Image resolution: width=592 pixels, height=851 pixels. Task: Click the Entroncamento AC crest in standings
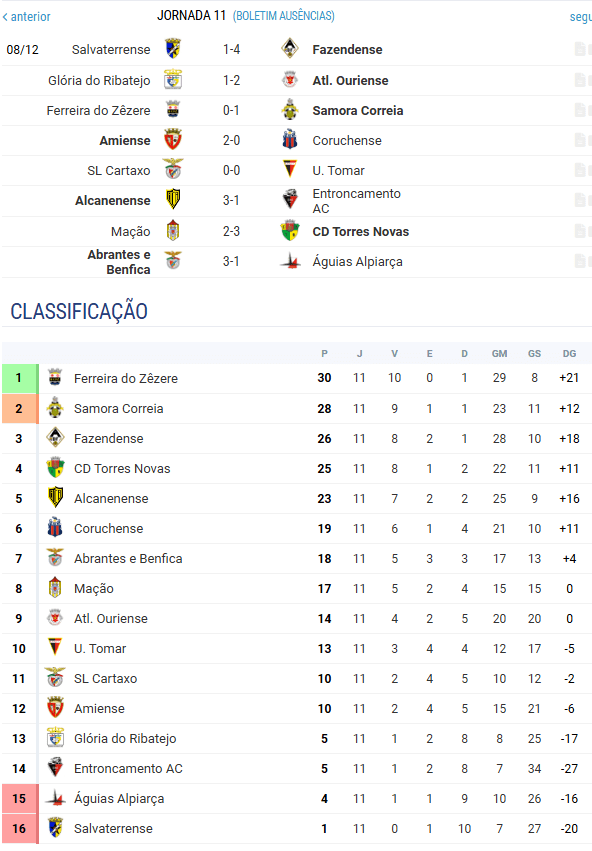click(55, 769)
